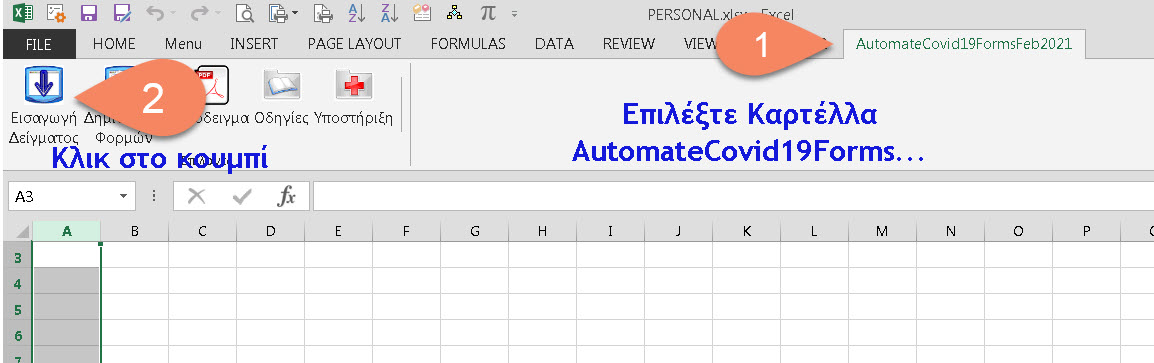
Task: Open the Οδηγίες instructions button
Action: coord(281,96)
